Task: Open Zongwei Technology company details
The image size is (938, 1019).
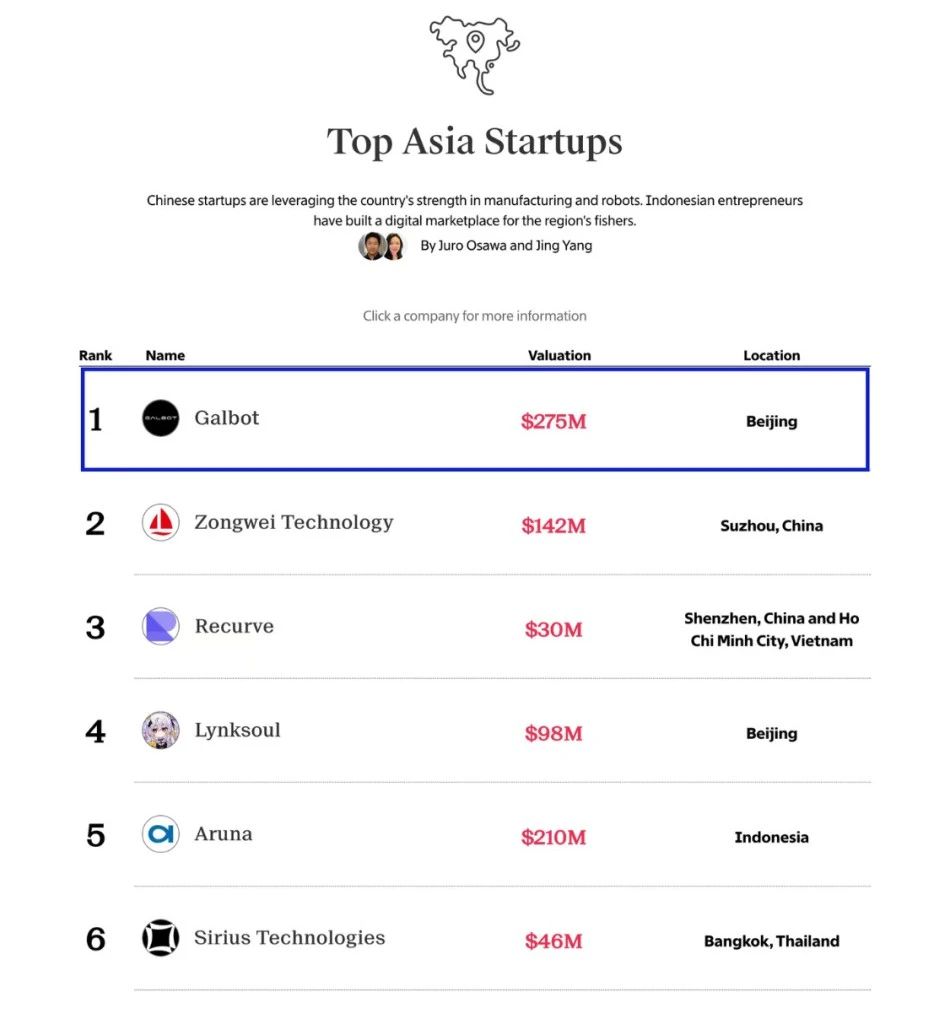Action: (294, 522)
